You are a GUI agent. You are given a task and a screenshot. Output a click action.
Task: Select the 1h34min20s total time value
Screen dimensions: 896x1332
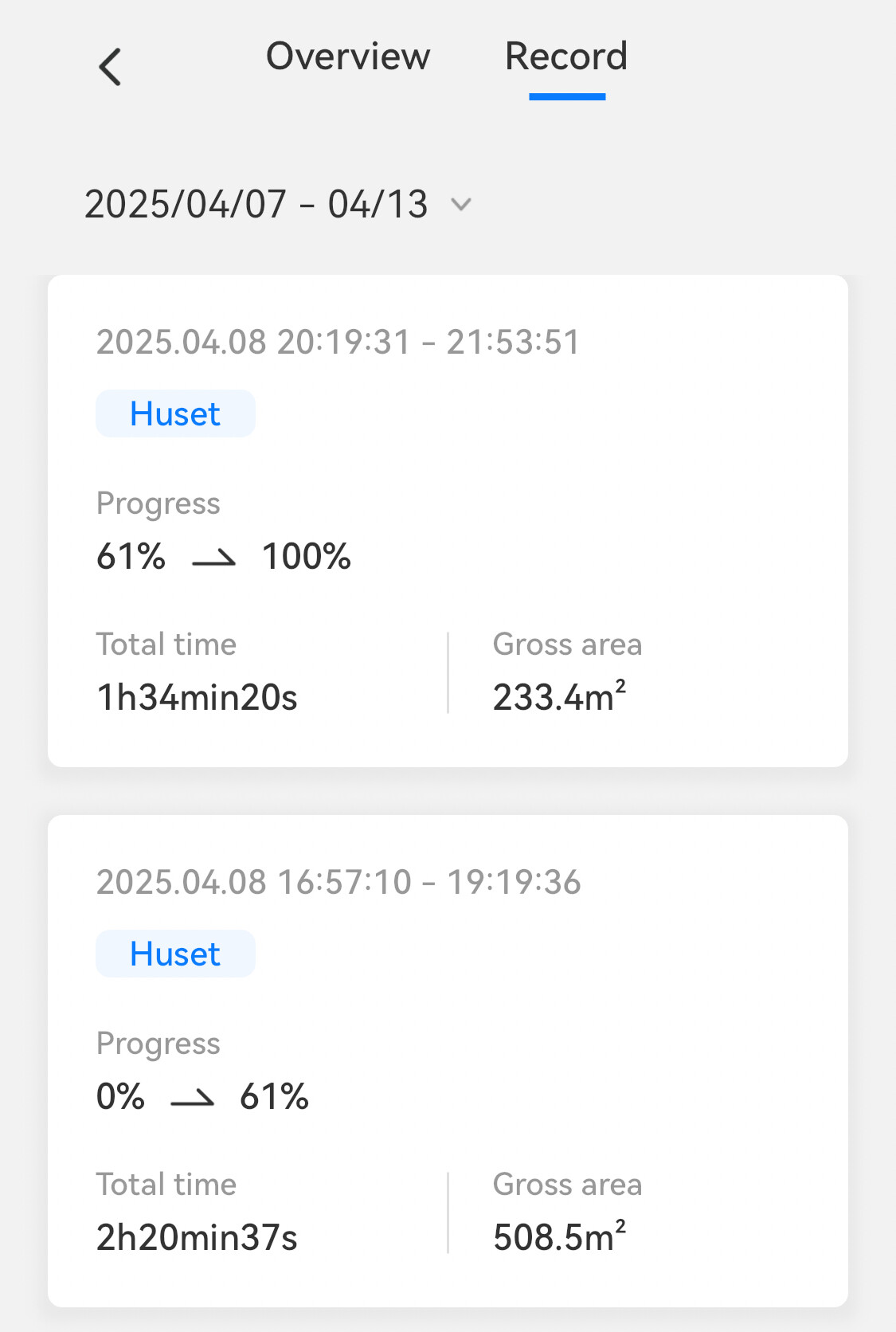pos(197,698)
